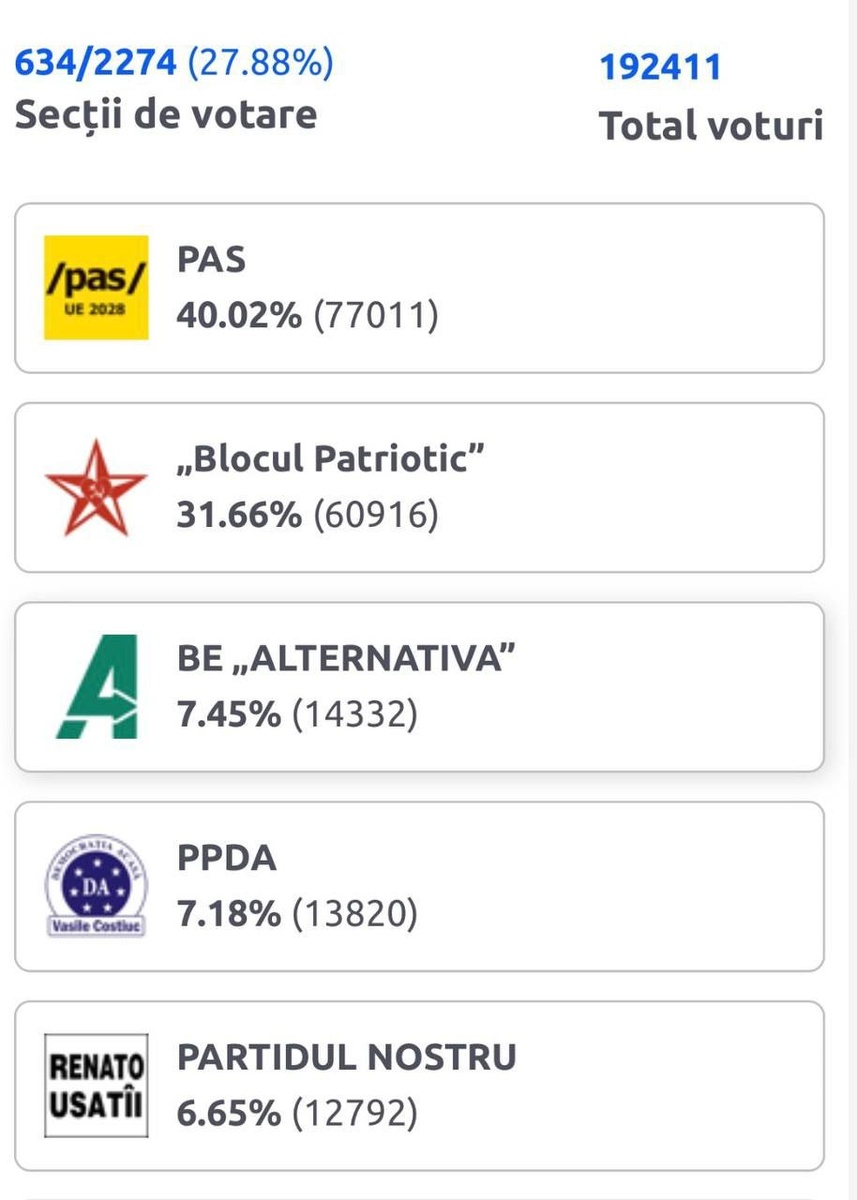The image size is (857, 1200).
Task: Click the "Total voturi" label
Action: (710, 127)
